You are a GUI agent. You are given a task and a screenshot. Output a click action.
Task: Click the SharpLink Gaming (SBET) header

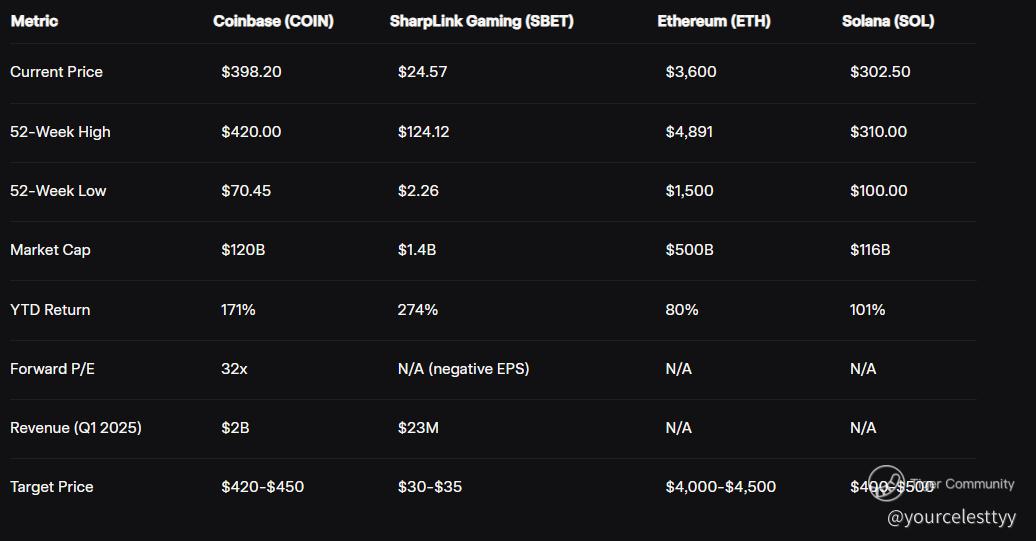click(481, 21)
